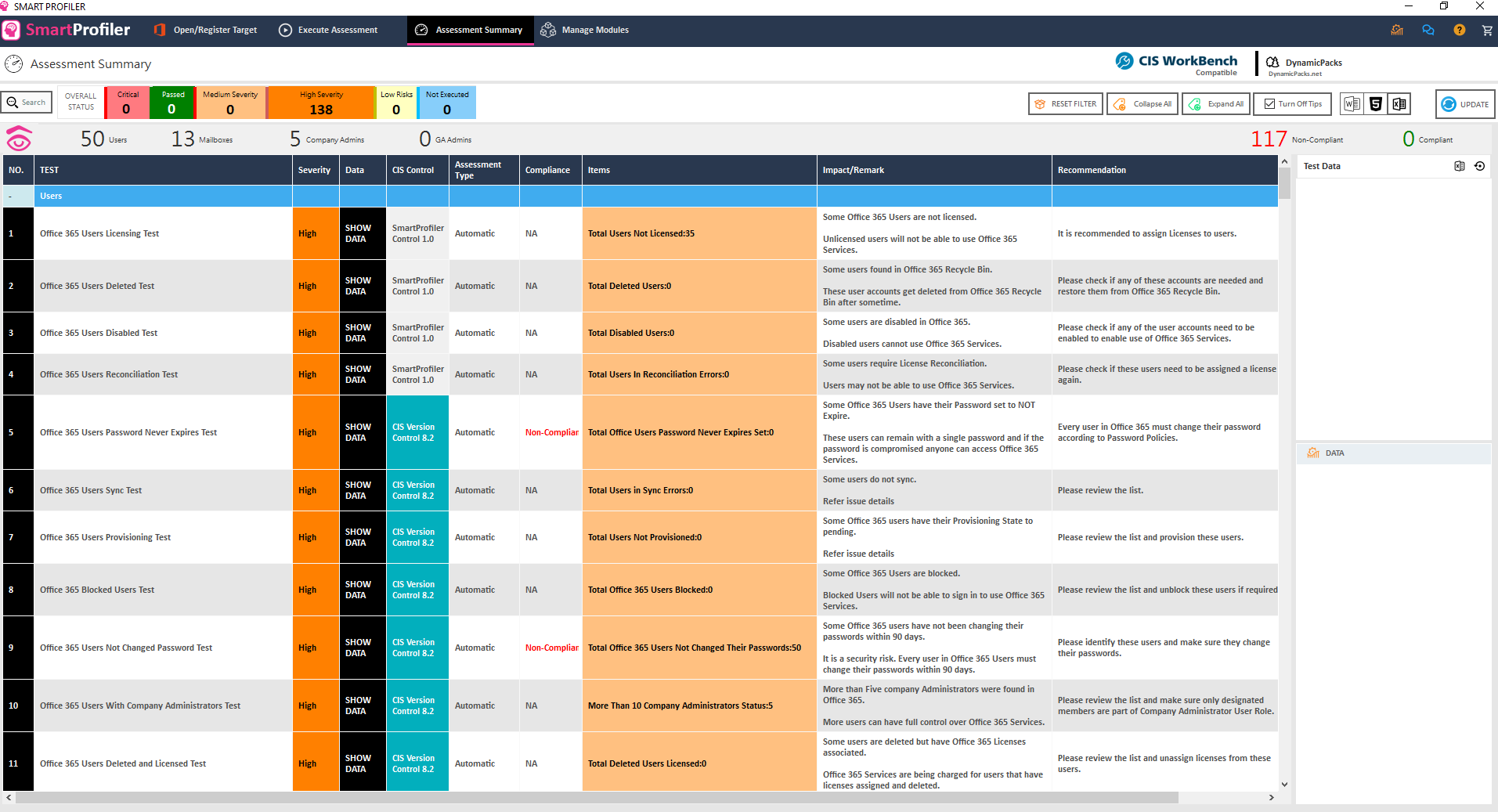Screen dimensions: 1498x812
Task: Open the shopping cart icon
Action: coord(1486,31)
